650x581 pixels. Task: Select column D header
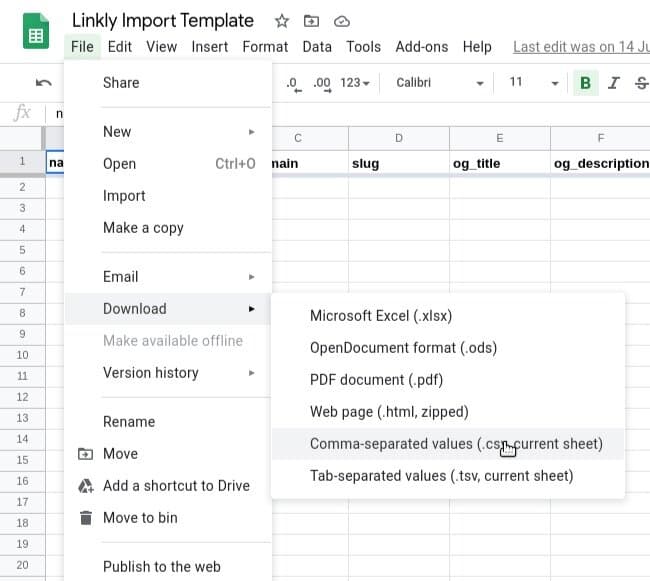[399, 138]
